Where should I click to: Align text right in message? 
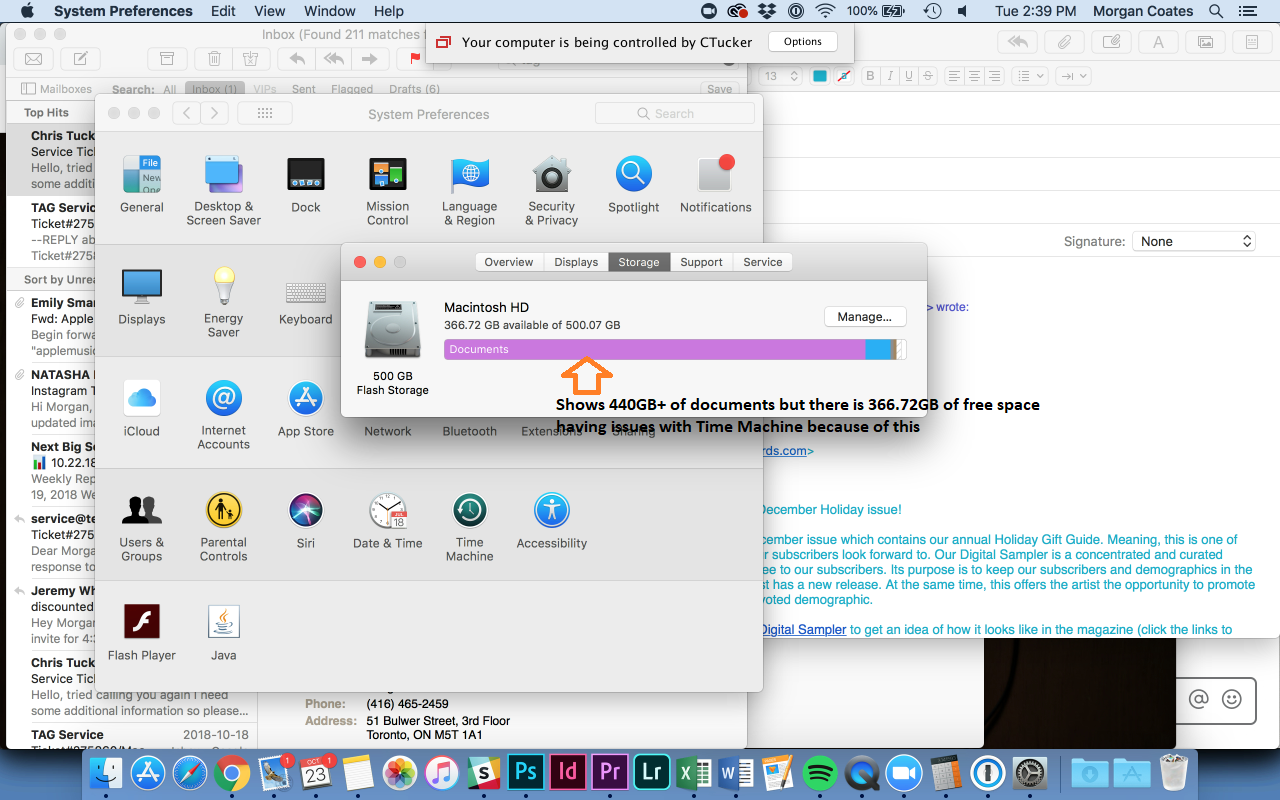[x=994, y=76]
